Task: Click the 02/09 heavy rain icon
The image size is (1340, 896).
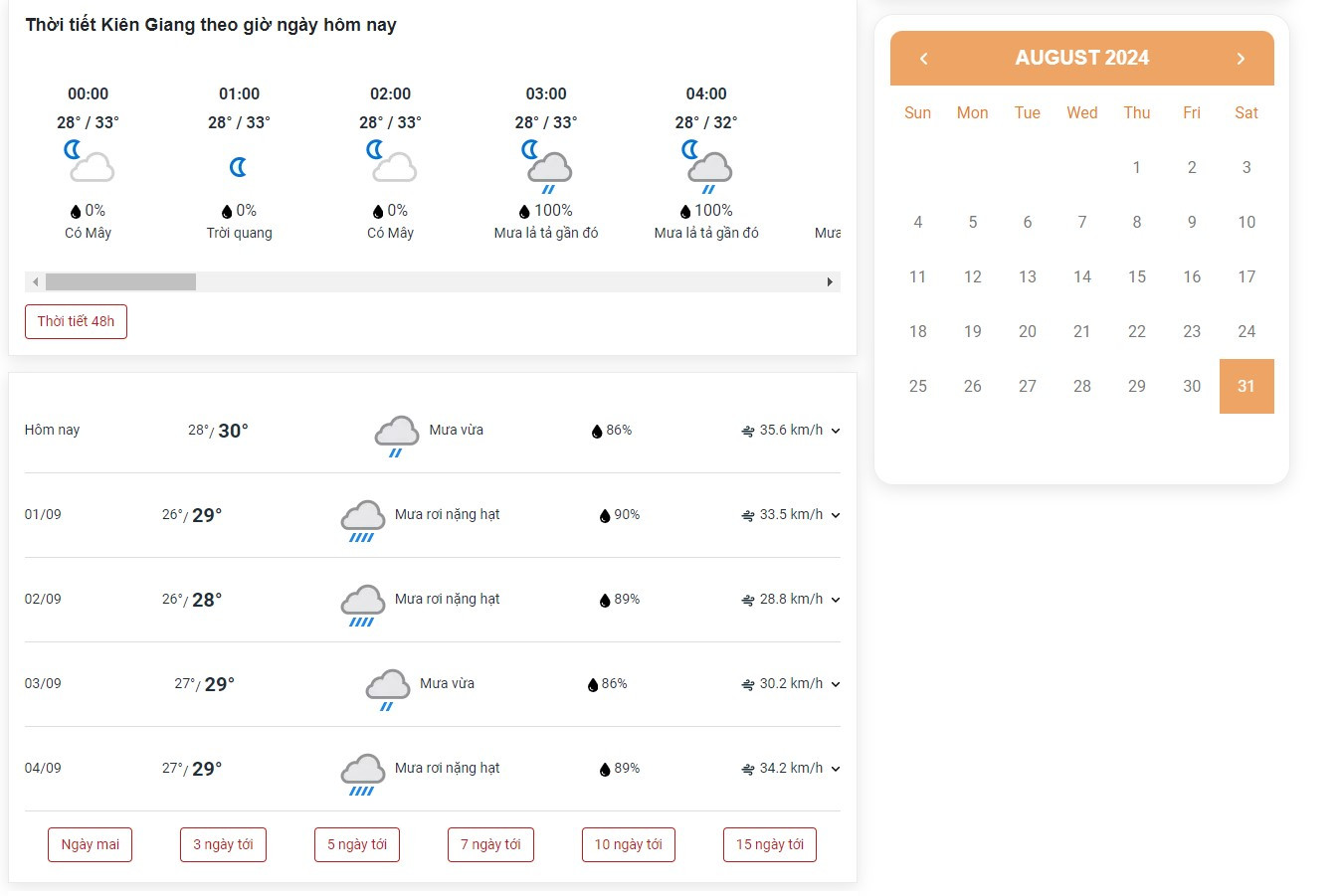Action: pos(362,605)
